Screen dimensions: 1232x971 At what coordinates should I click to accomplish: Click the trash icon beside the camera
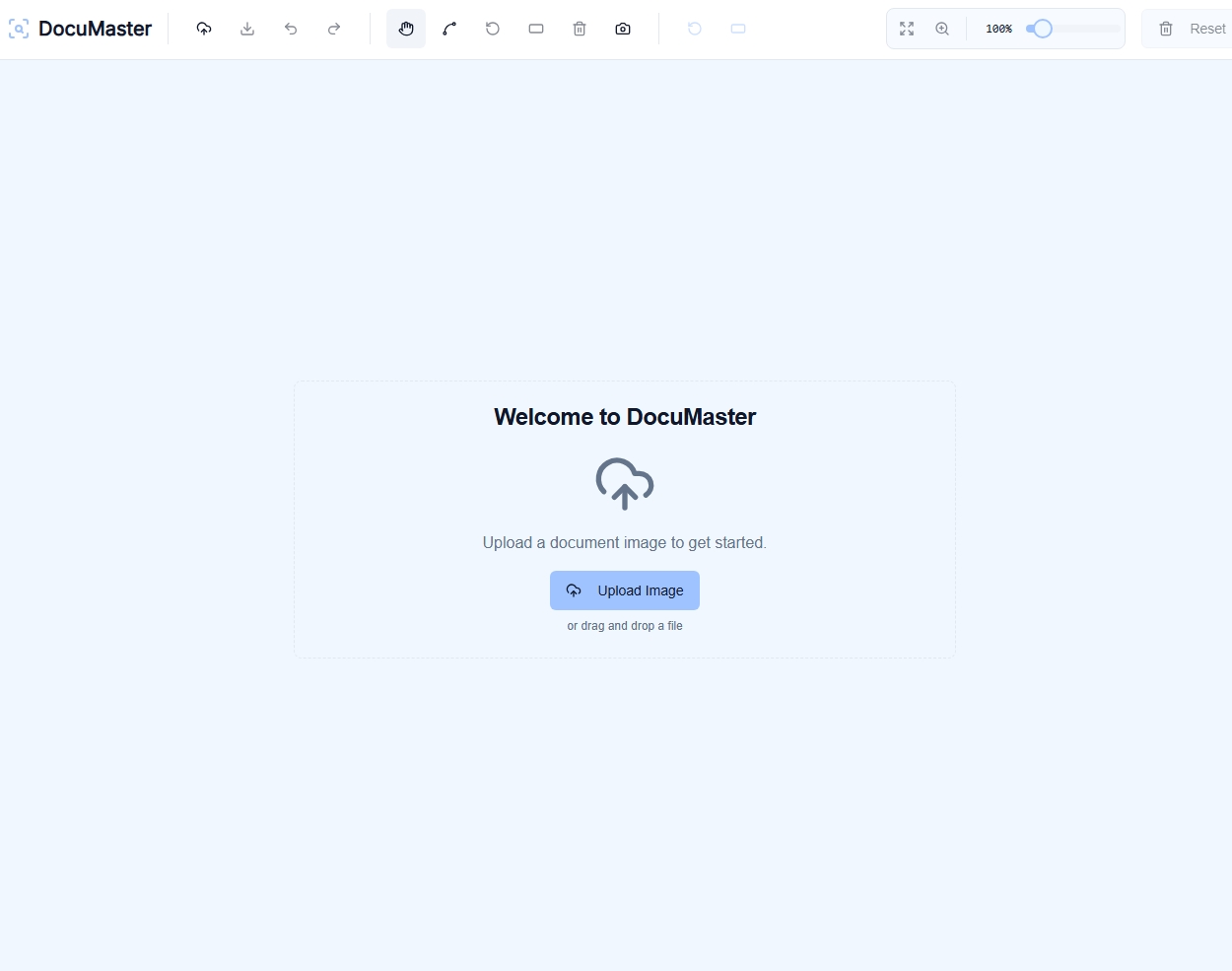(580, 29)
